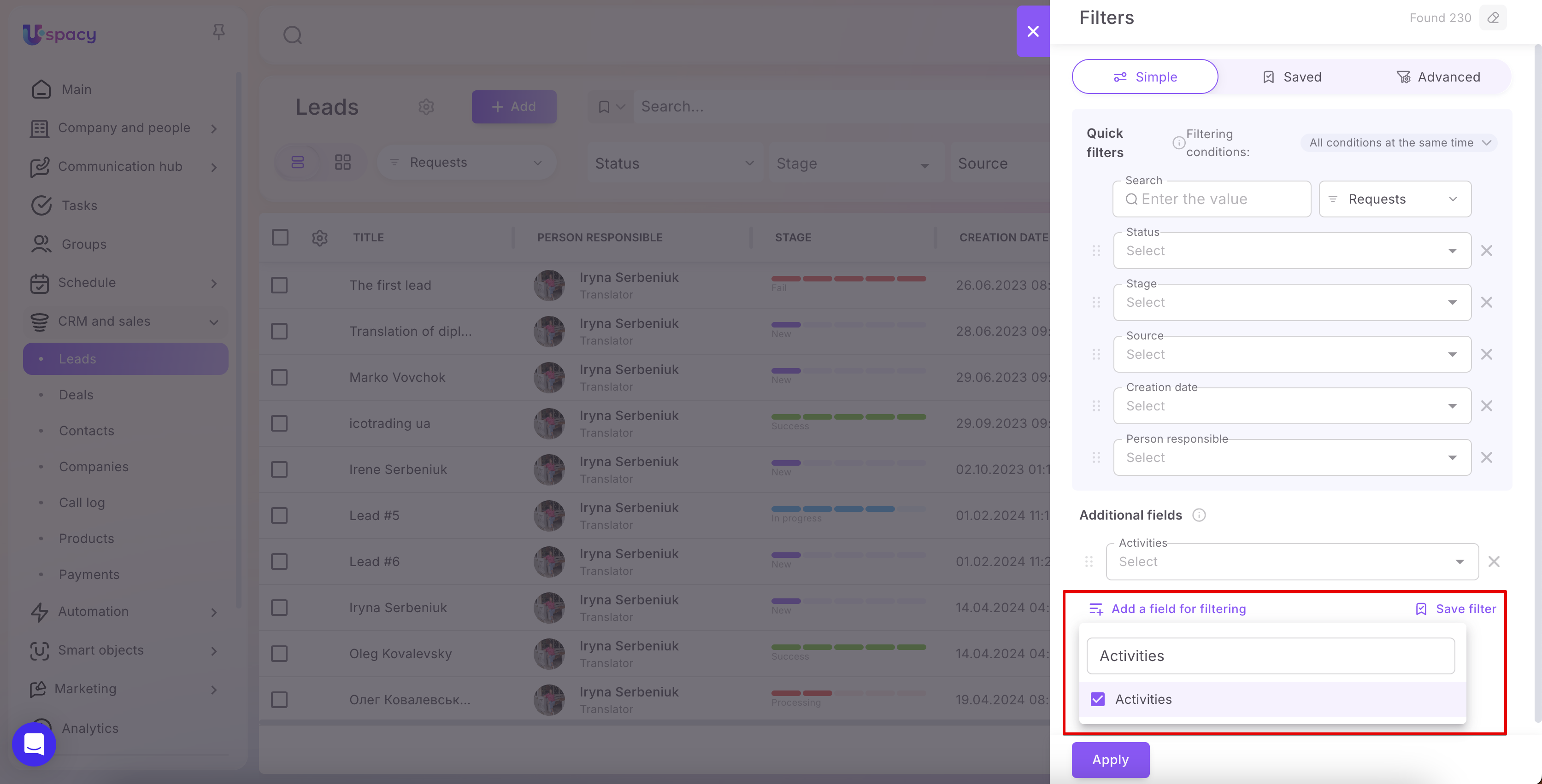Open the Requests dropdown in Filters search
This screenshot has height=784, width=1542.
pyautogui.click(x=1395, y=199)
